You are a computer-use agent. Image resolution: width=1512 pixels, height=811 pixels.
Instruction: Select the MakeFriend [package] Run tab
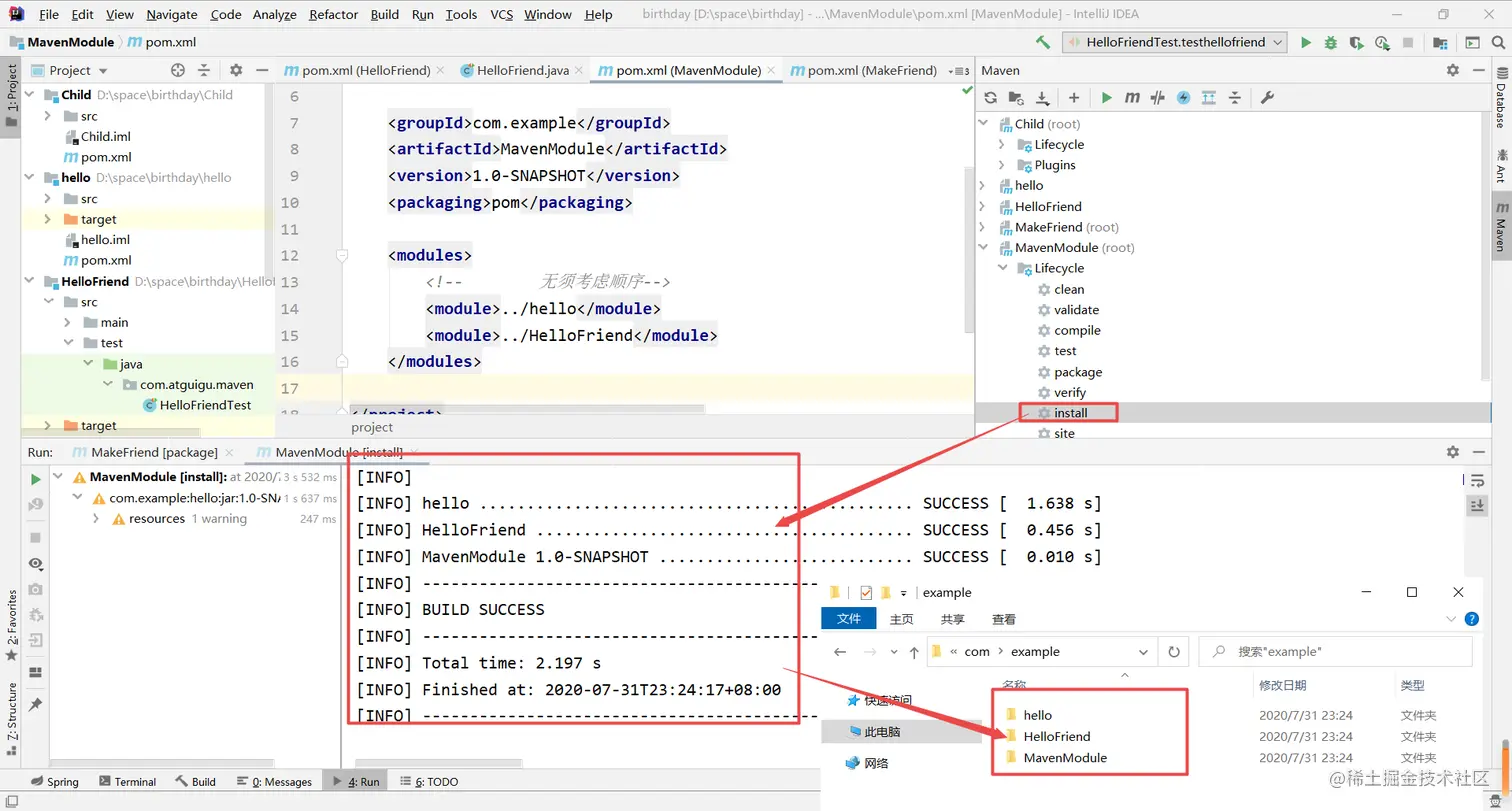point(154,452)
